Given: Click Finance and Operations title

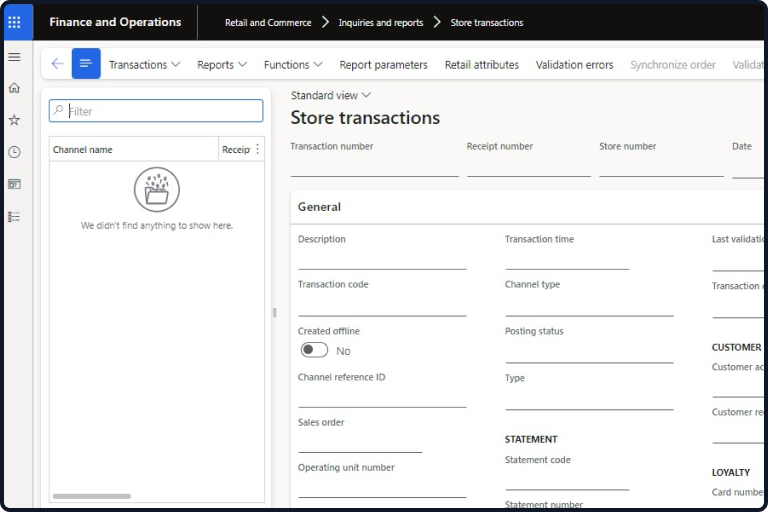Looking at the screenshot, I should [x=115, y=22].
